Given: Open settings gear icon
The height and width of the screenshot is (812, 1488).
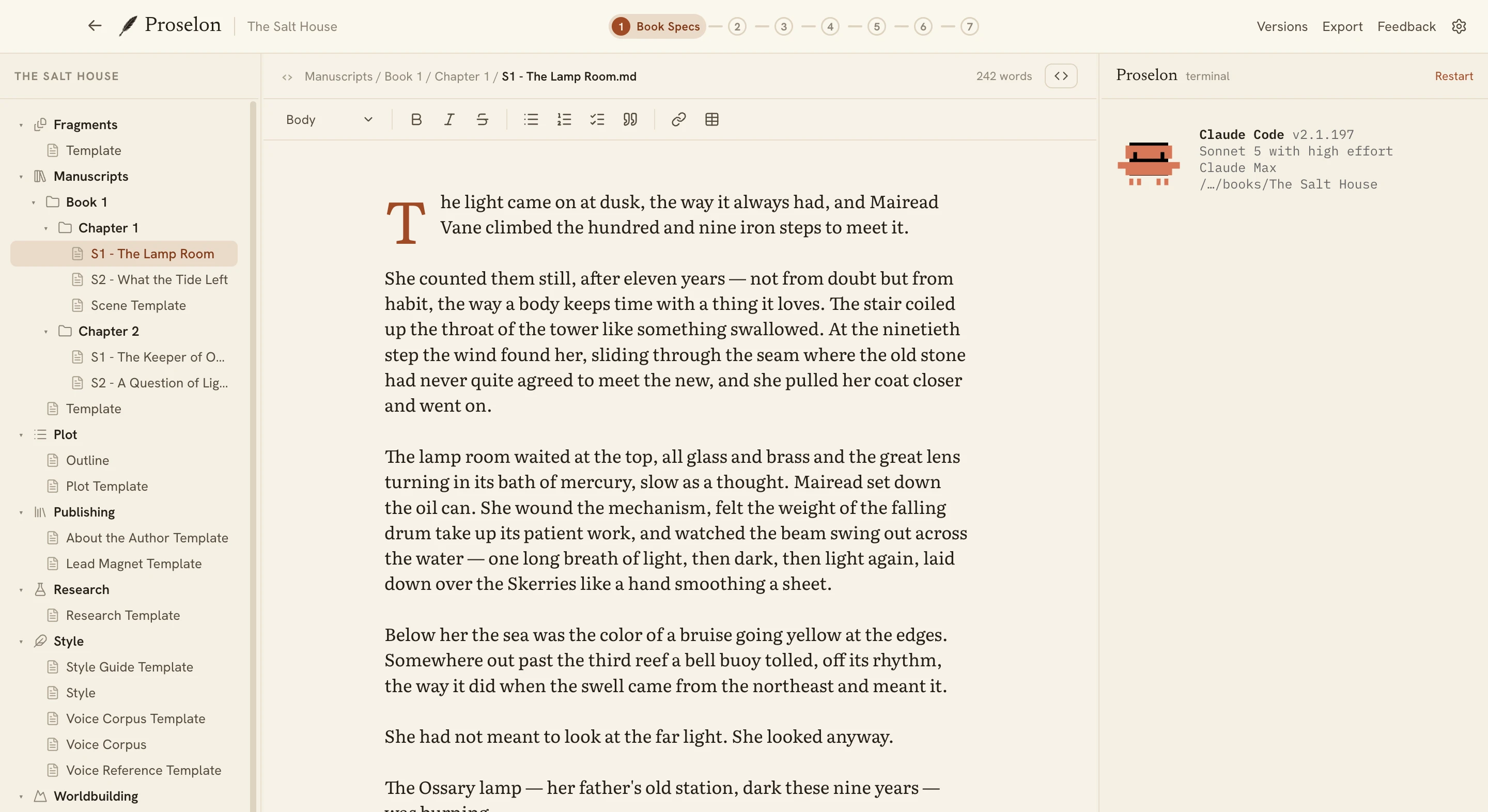Looking at the screenshot, I should point(1459,26).
